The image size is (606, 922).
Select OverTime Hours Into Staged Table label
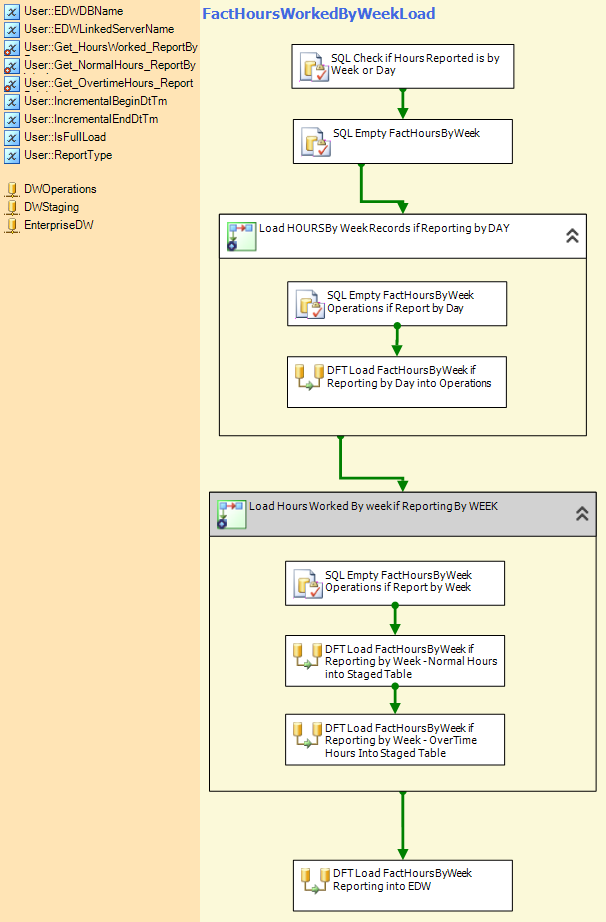coord(401,740)
